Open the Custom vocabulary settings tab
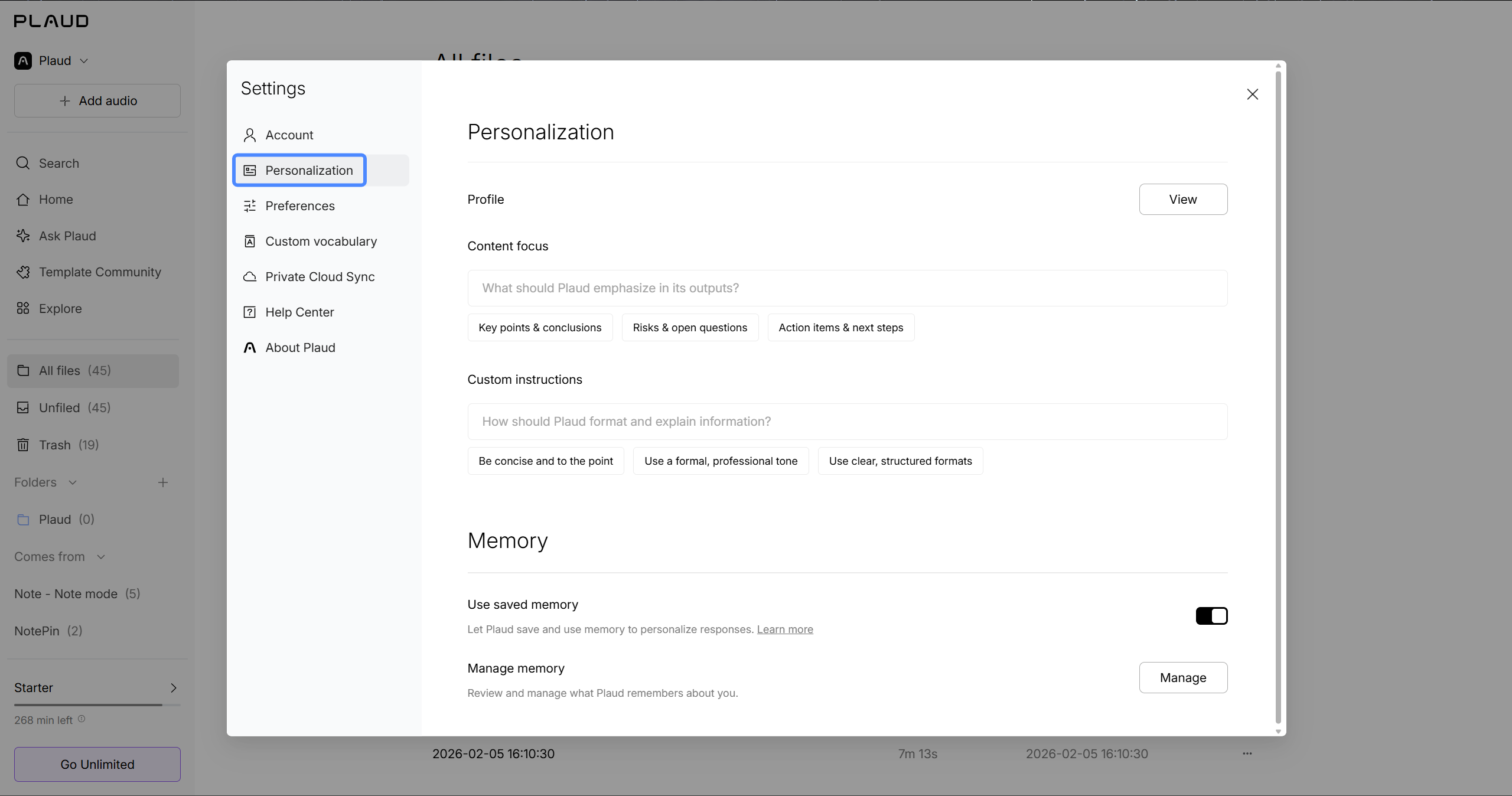The height and width of the screenshot is (796, 1512). point(321,242)
